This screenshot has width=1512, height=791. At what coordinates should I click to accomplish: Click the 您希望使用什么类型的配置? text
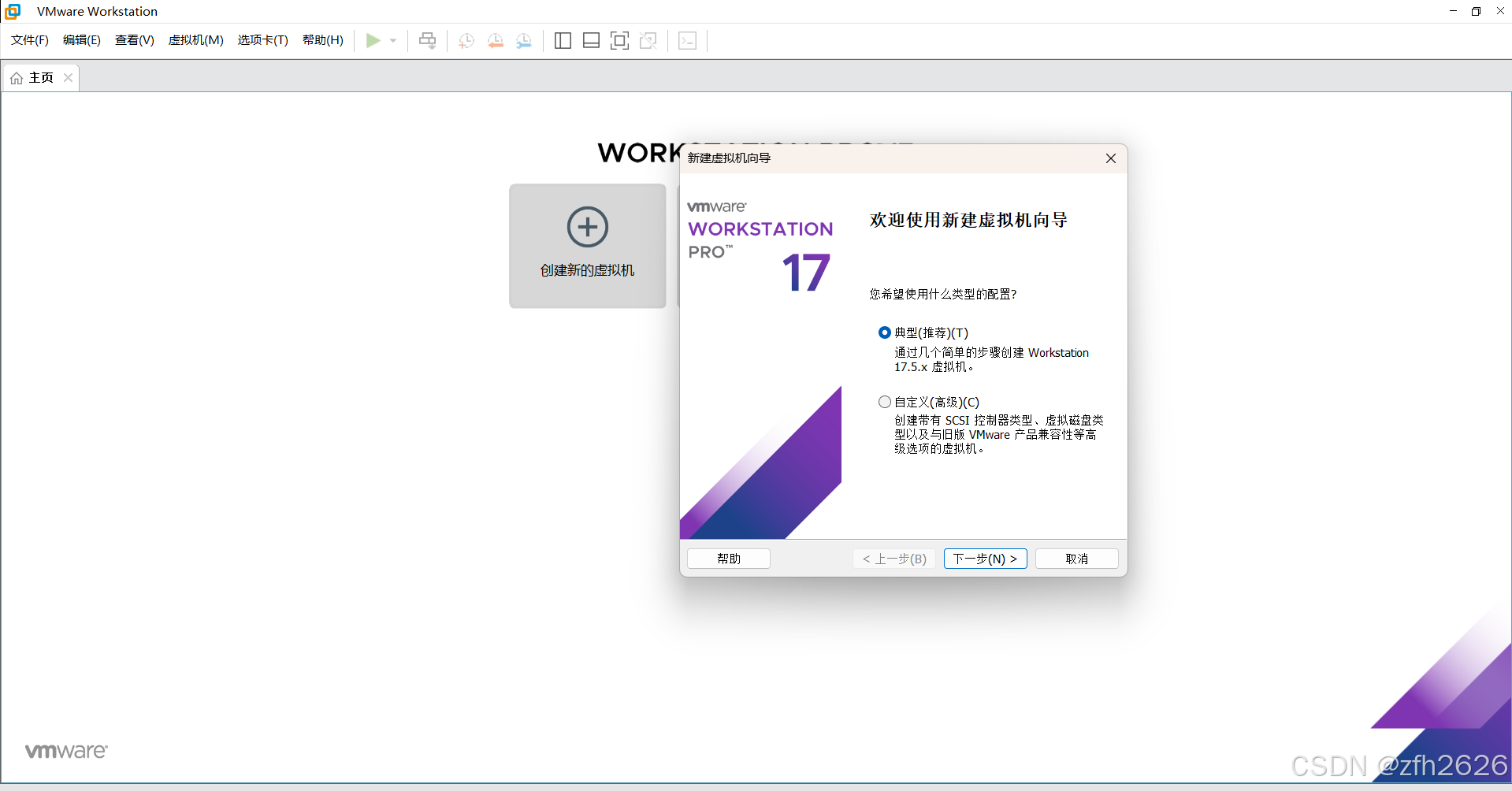(x=943, y=294)
